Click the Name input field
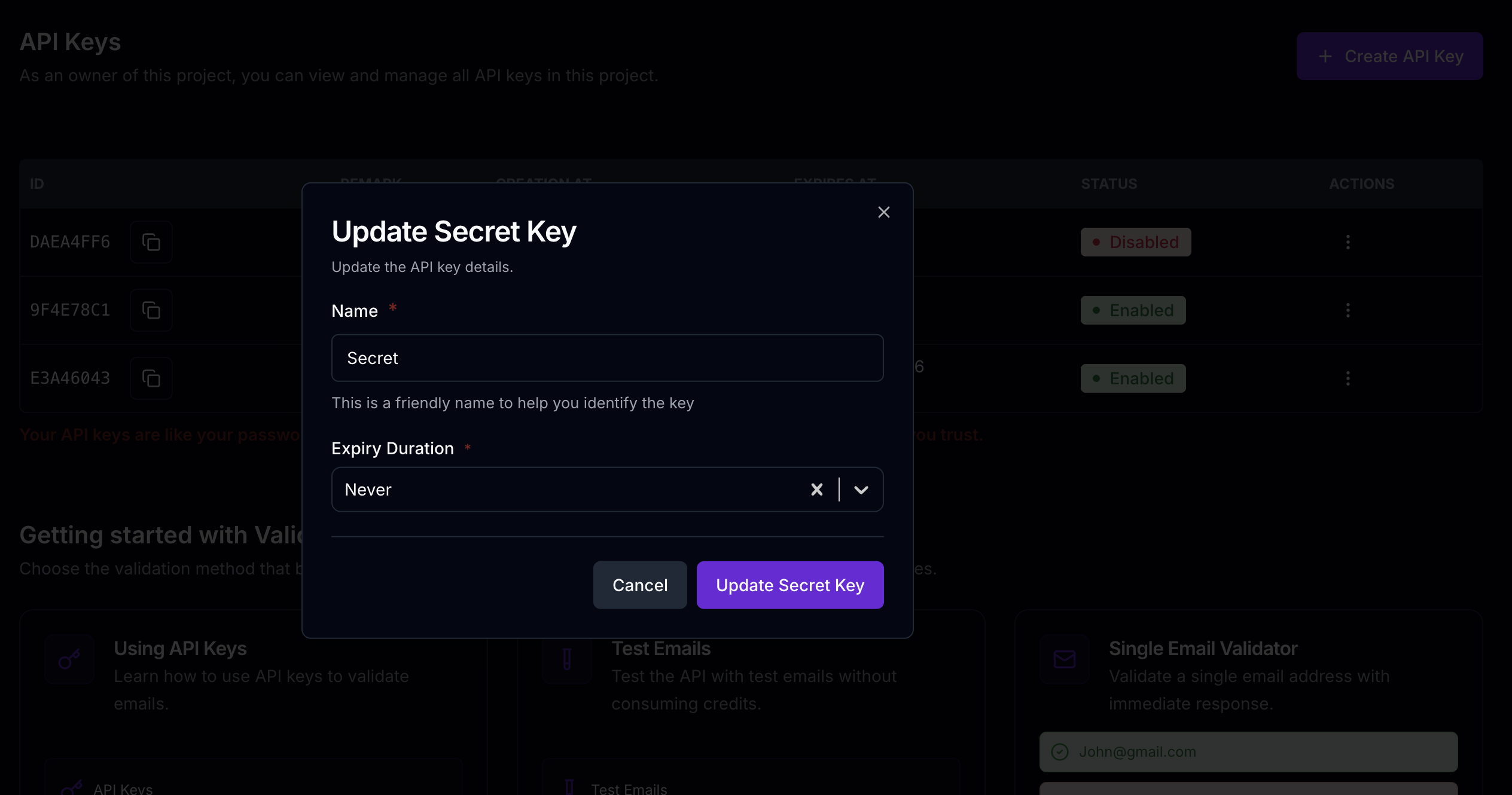 pyautogui.click(x=607, y=358)
